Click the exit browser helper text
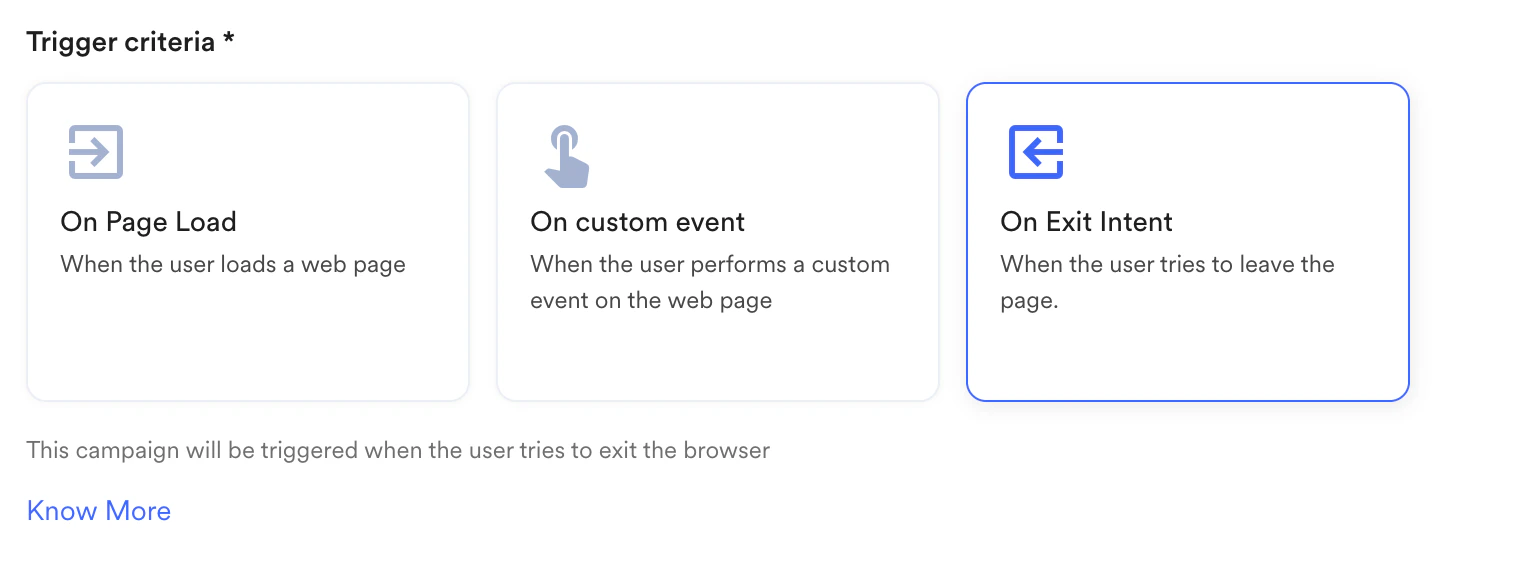1534x582 pixels. (x=399, y=450)
